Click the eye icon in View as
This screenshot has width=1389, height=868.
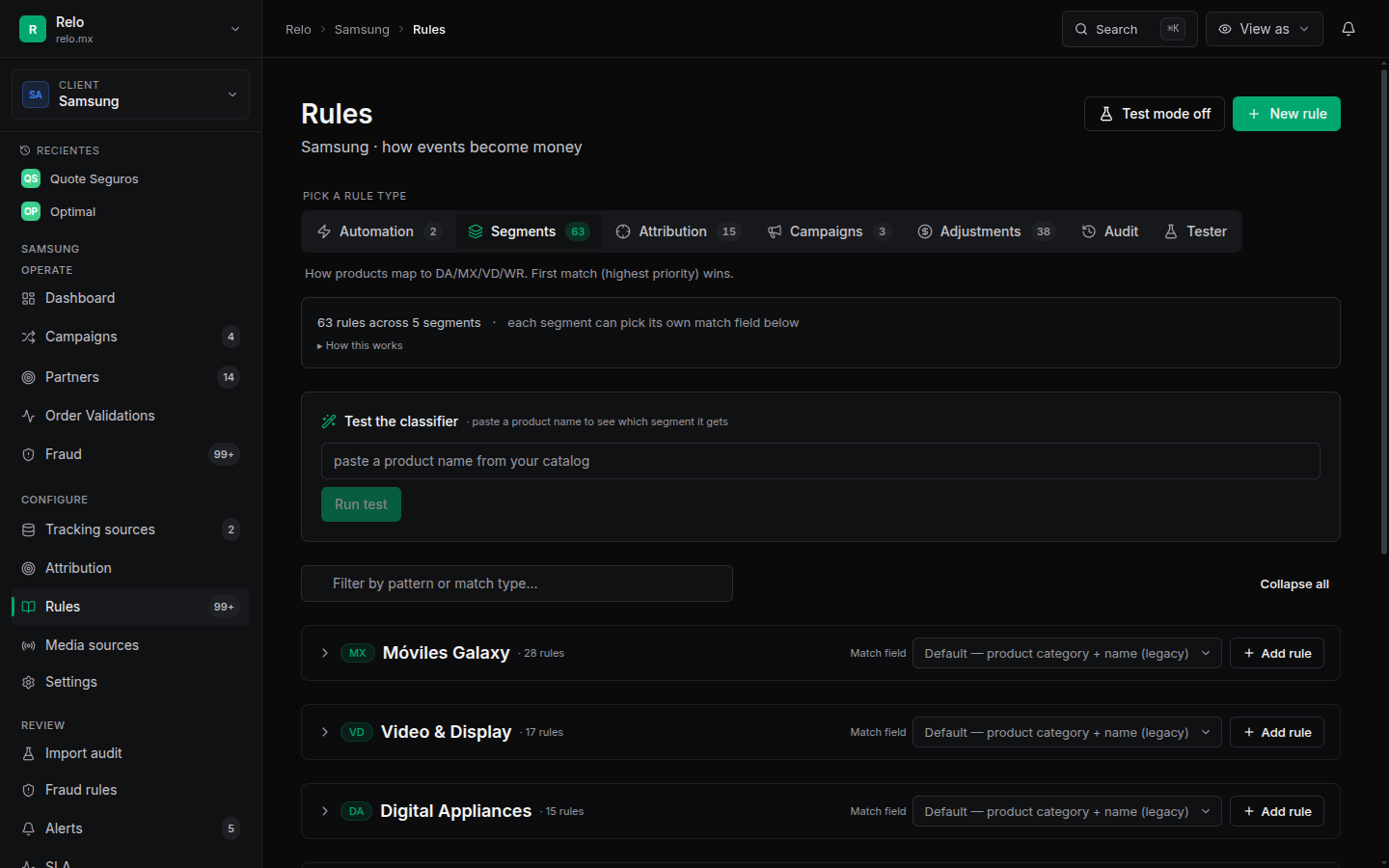(1225, 29)
